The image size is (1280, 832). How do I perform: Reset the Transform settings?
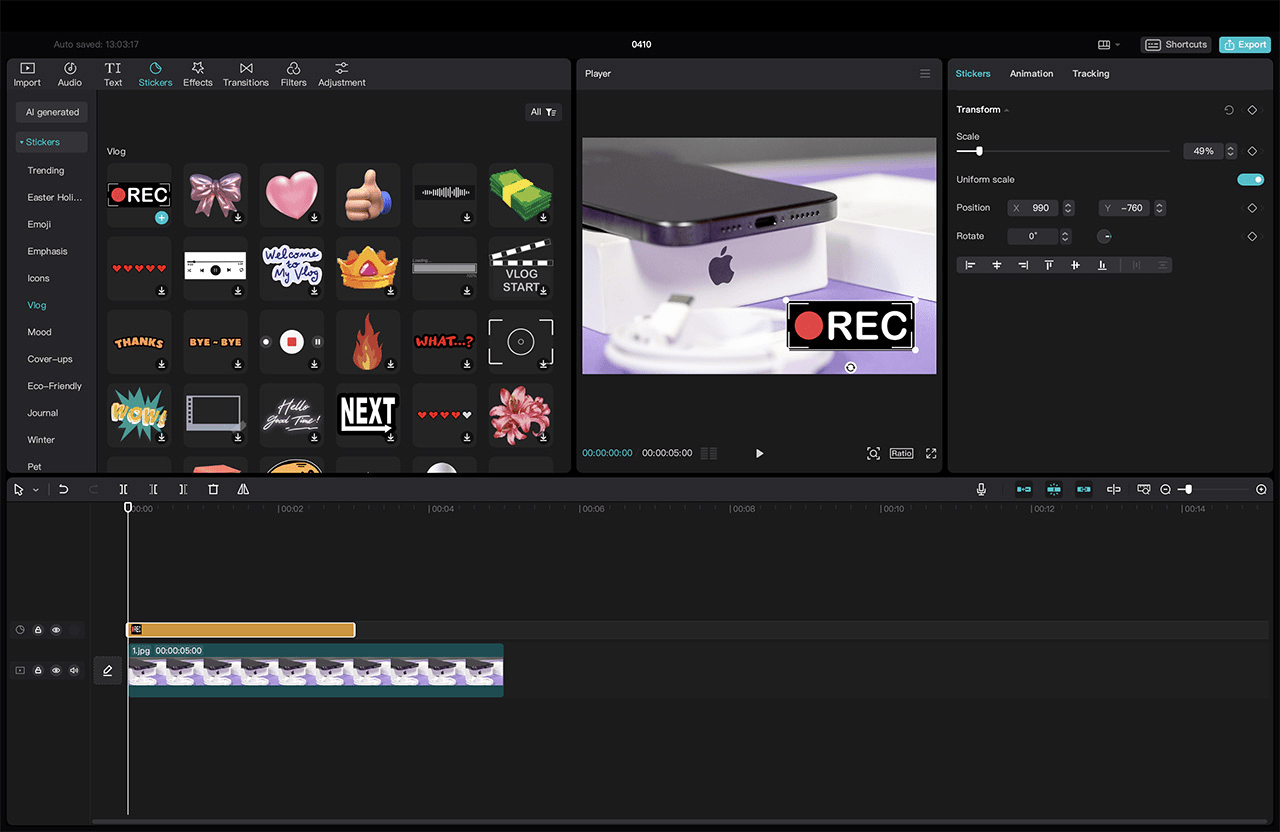[x=1229, y=110]
